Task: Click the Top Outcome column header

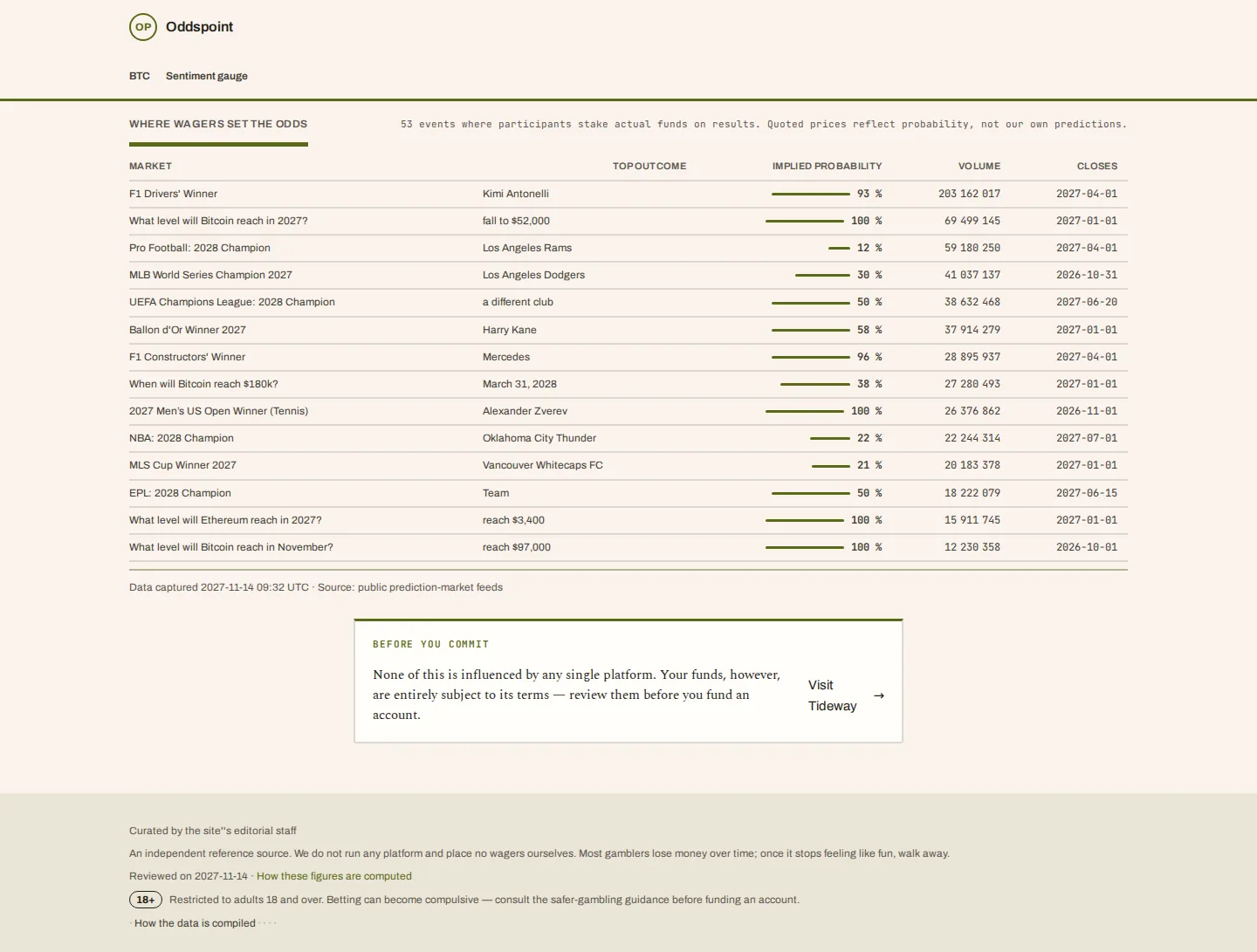Action: (649, 166)
